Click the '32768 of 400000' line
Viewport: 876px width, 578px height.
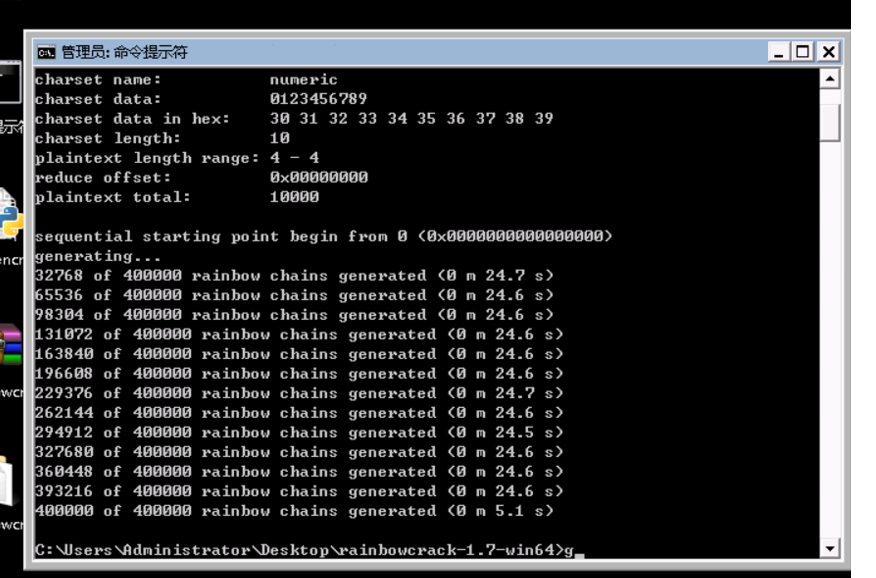tap(294, 275)
